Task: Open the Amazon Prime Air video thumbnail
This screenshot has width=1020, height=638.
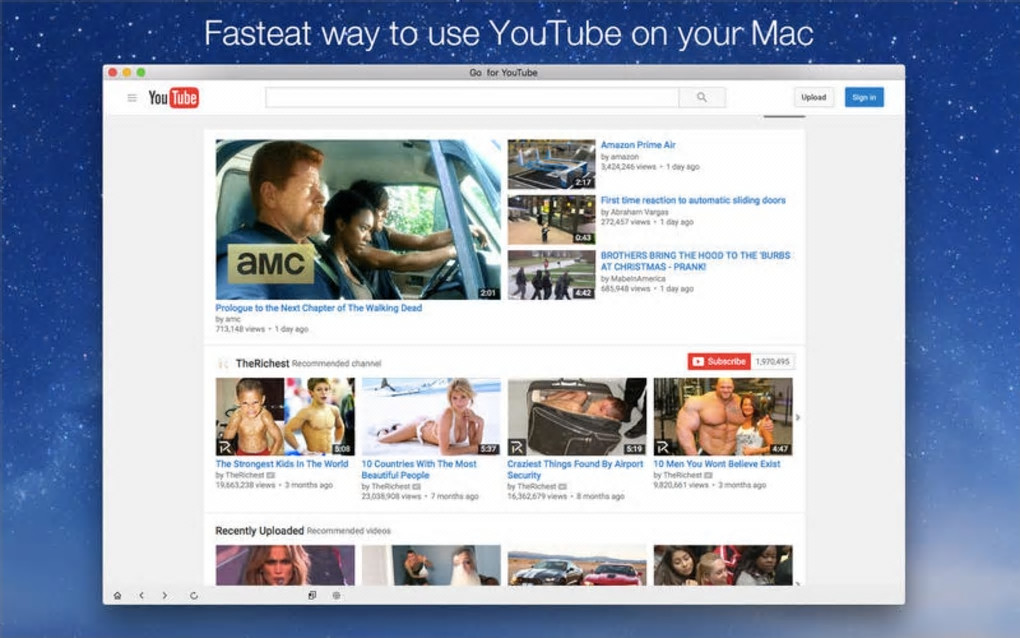Action: click(551, 164)
